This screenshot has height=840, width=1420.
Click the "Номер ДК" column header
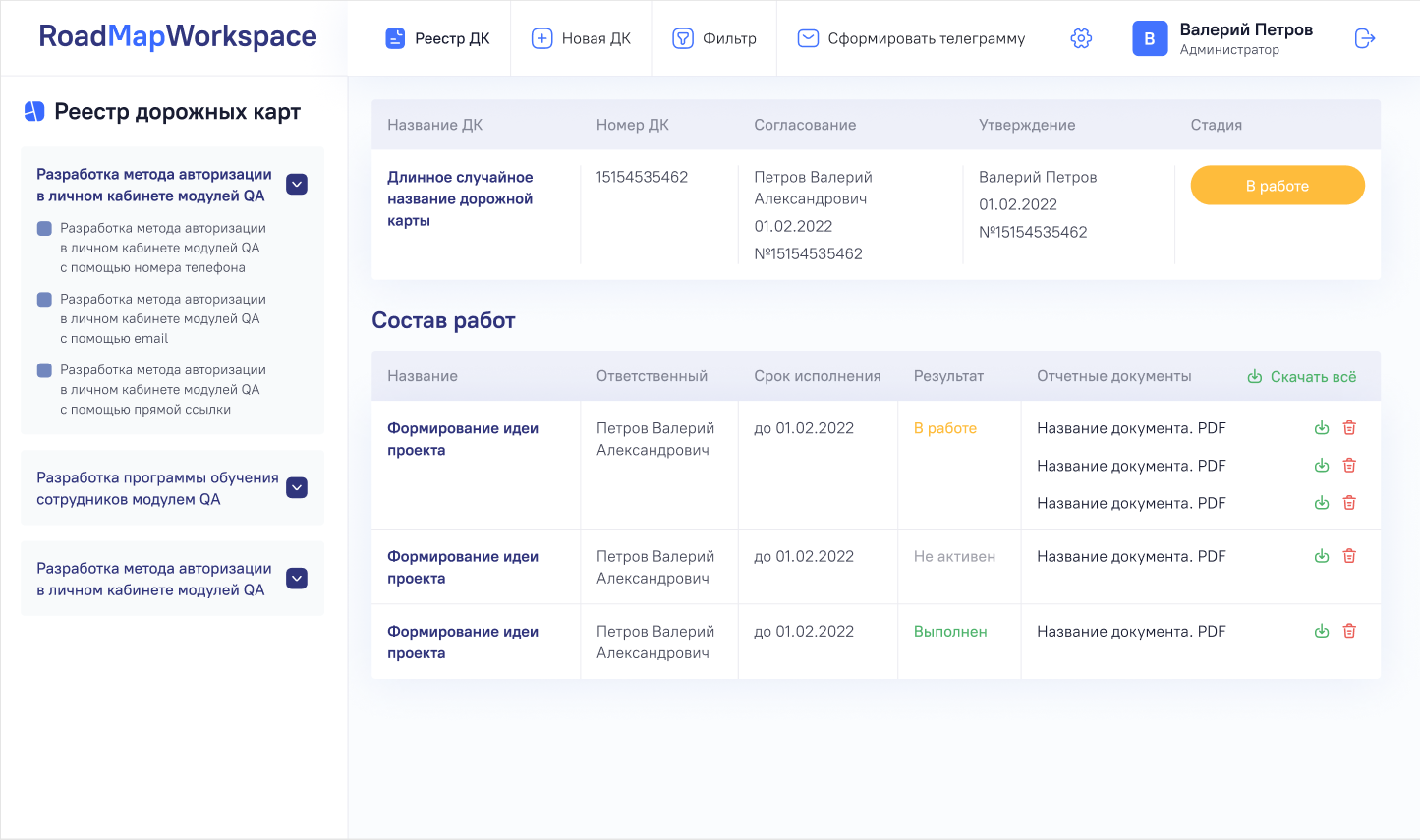click(633, 125)
